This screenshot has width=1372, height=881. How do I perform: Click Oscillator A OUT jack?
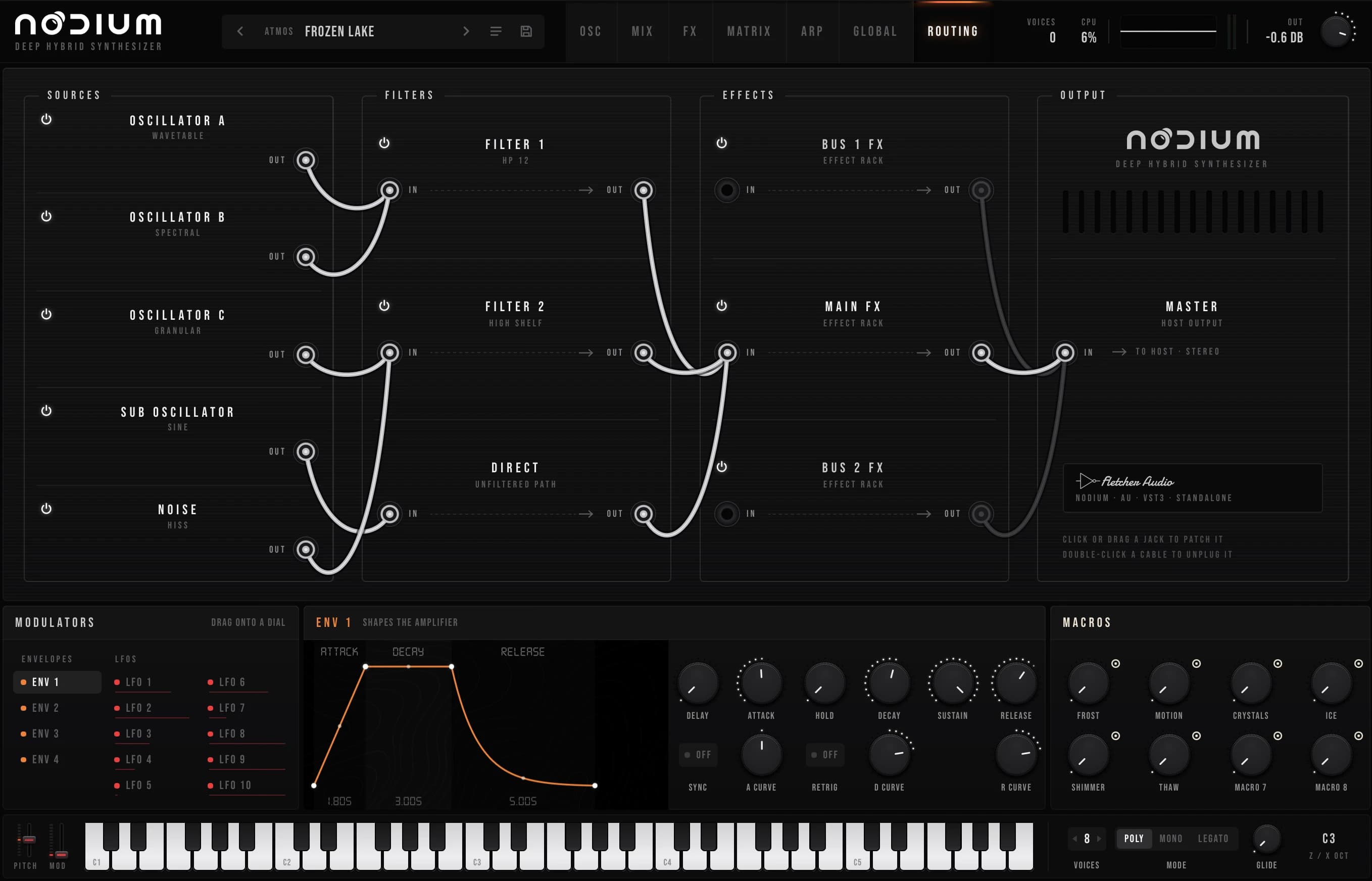306,160
